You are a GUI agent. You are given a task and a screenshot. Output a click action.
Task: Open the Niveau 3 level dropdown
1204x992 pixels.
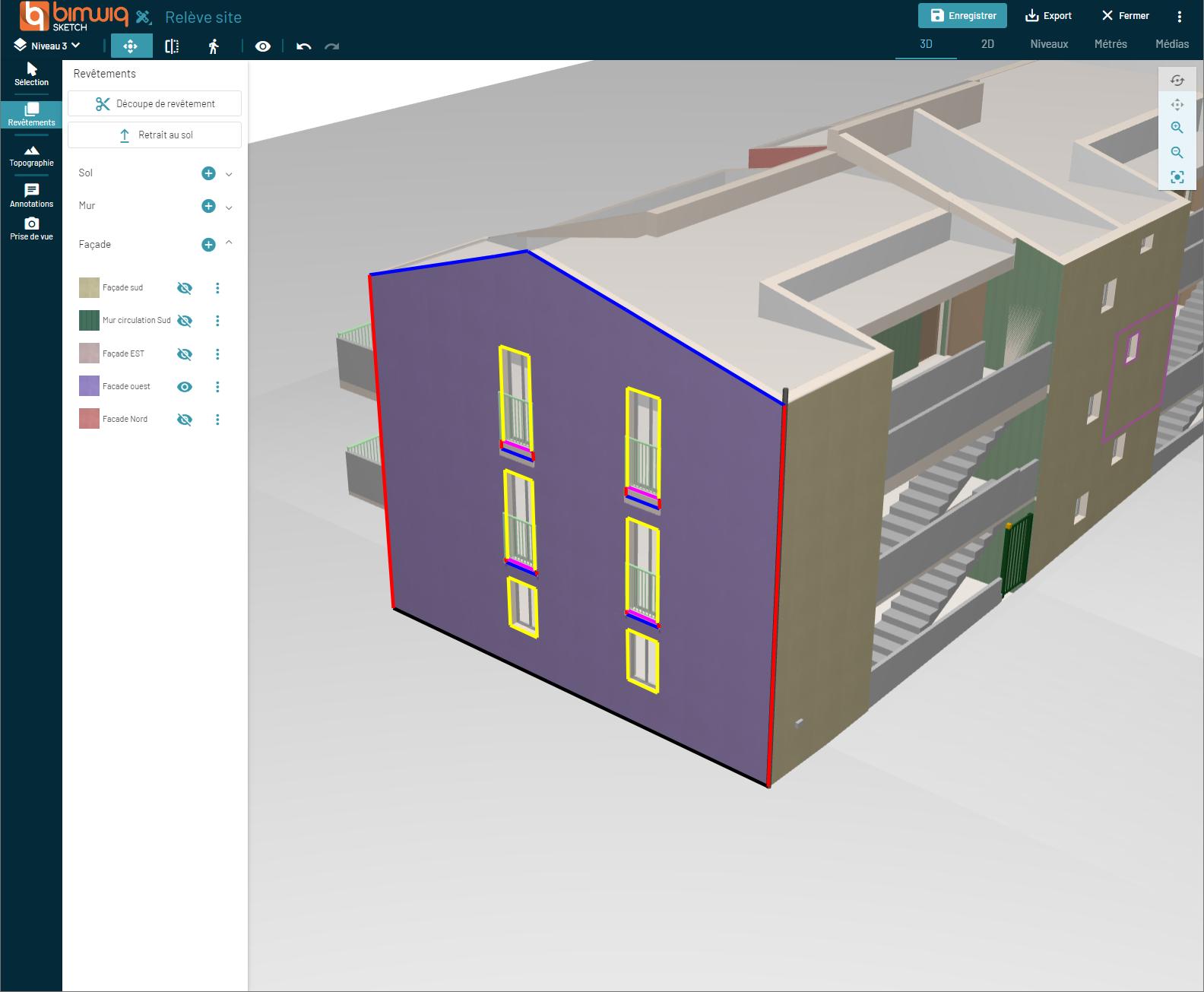pyautogui.click(x=48, y=46)
